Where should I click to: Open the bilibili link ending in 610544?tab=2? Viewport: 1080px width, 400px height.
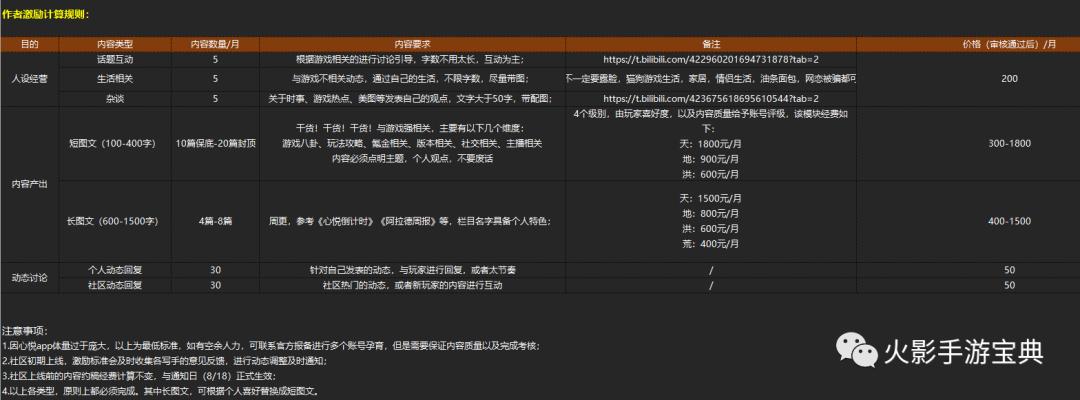click(711, 98)
